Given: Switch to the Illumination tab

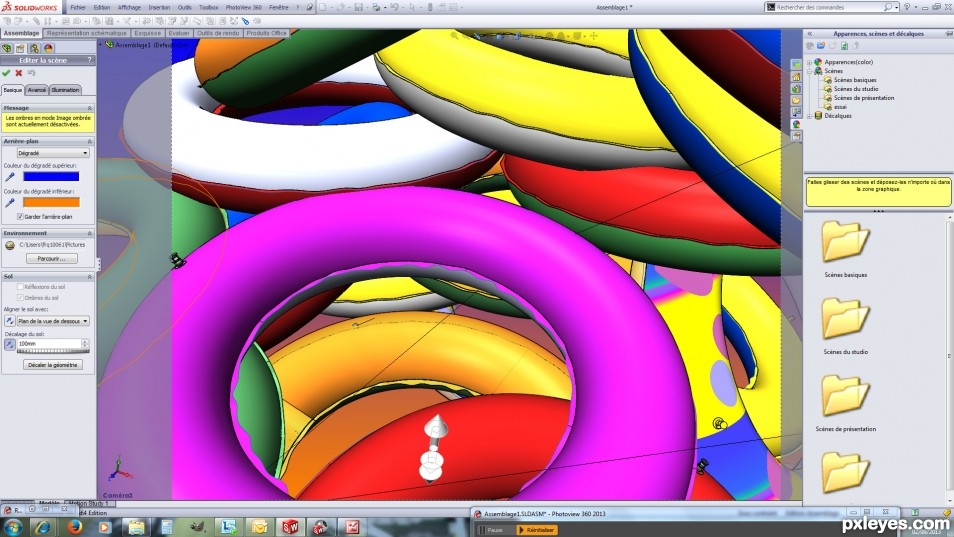Looking at the screenshot, I should point(65,90).
